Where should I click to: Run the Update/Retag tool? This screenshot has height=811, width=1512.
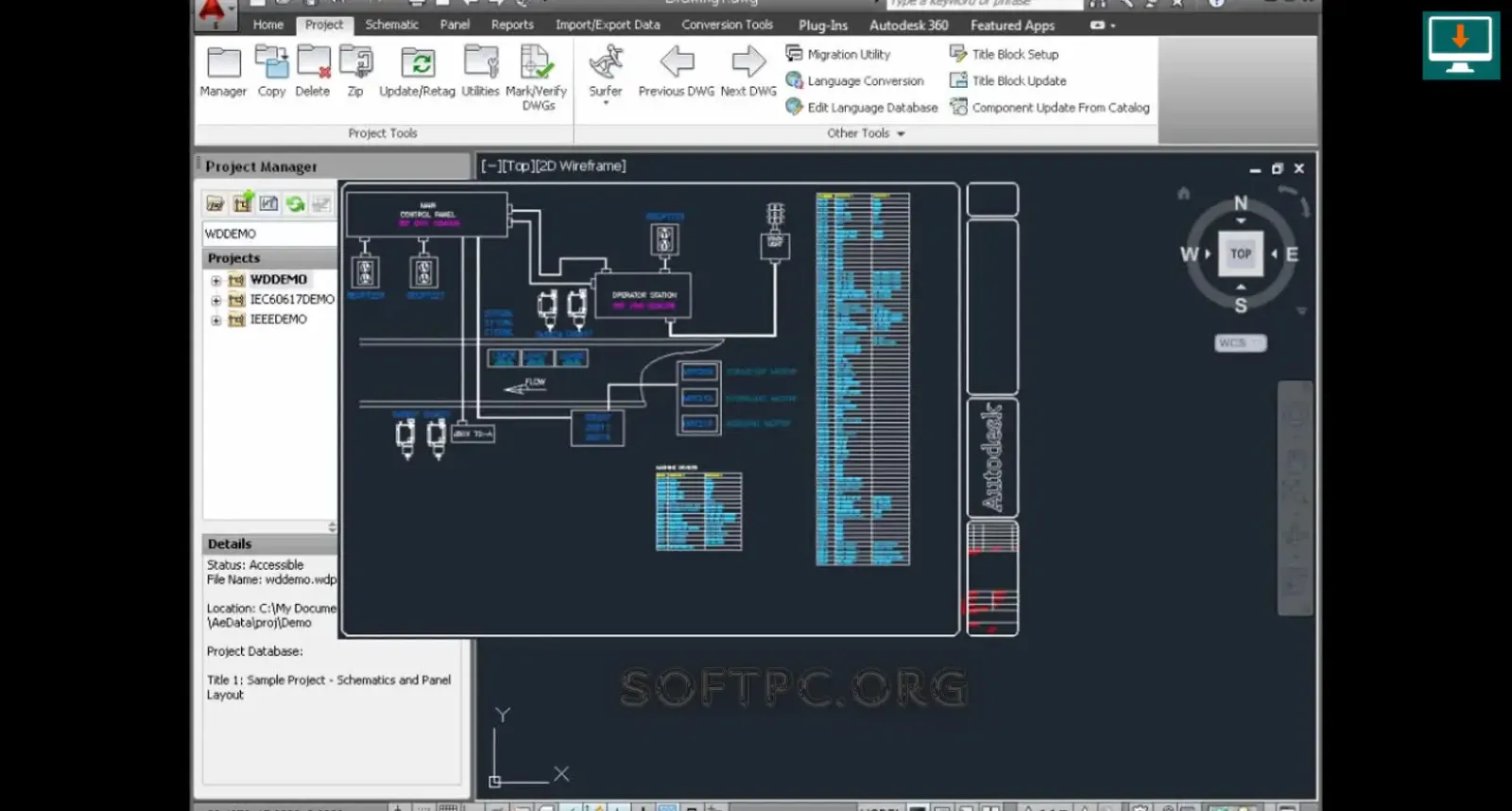pyautogui.click(x=417, y=71)
